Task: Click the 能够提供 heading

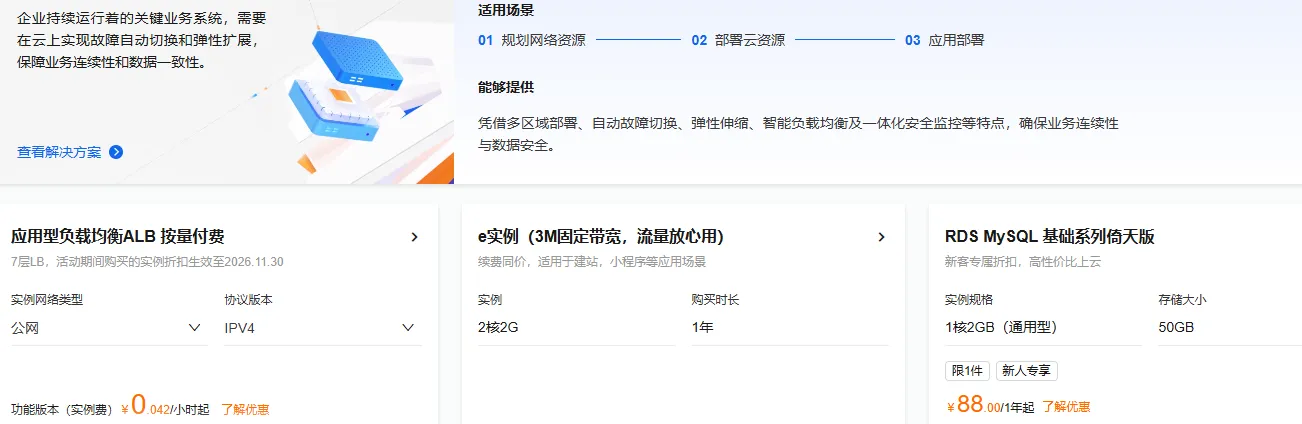Action: [506, 88]
